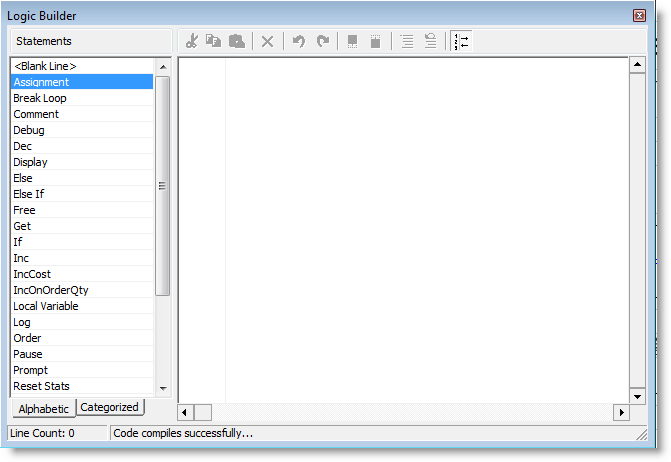The width and height of the screenshot is (671, 462).
Task: Click code editor scroll down arrow
Action: pos(637,397)
